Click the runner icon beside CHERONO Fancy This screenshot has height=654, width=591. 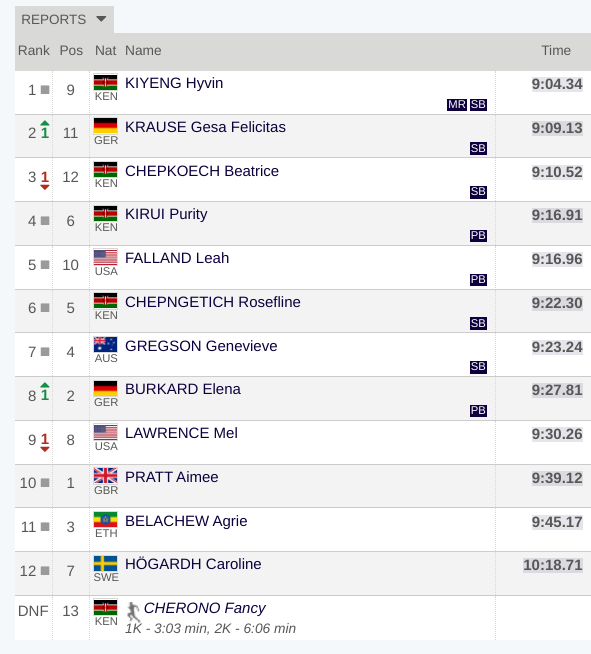coord(133,611)
